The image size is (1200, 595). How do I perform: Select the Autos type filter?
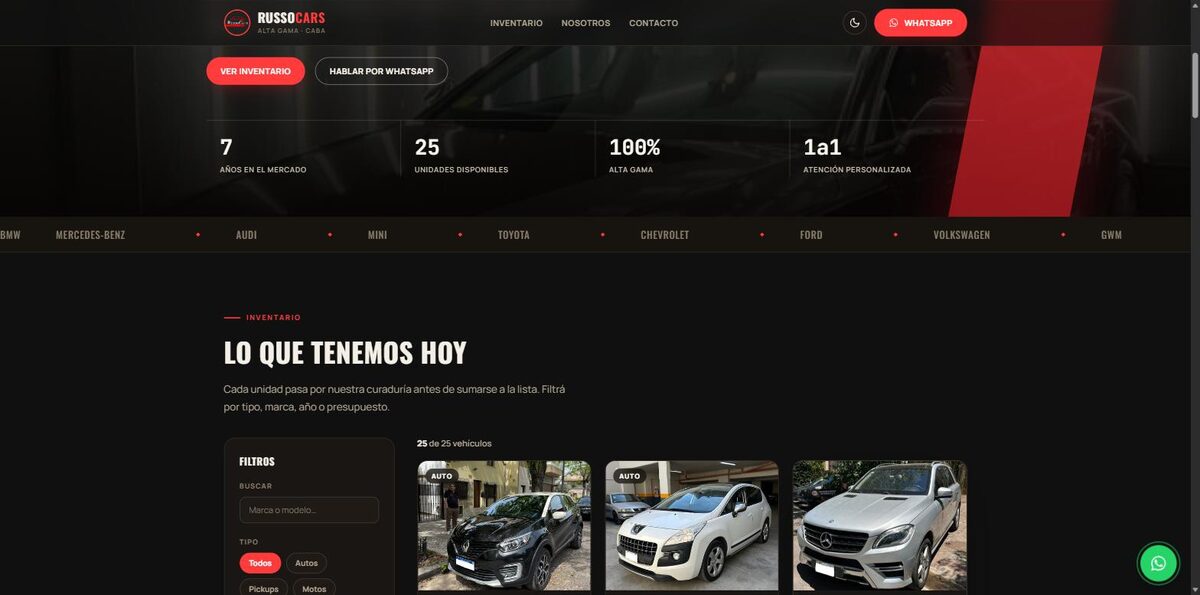point(306,563)
